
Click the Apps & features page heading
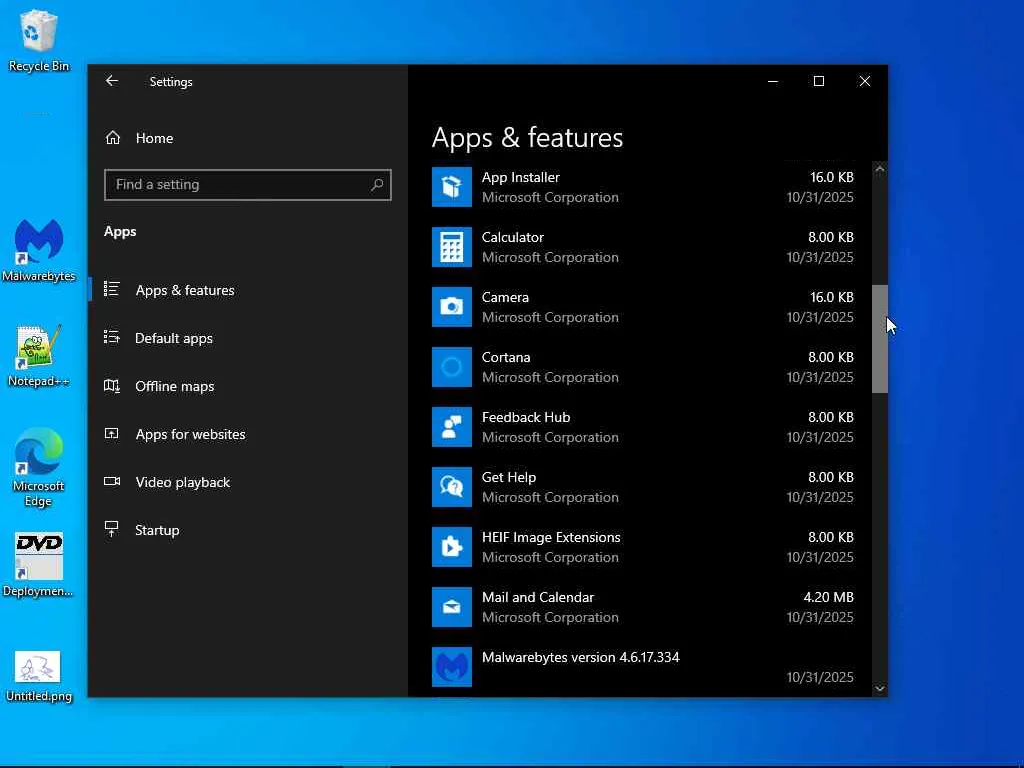point(527,138)
